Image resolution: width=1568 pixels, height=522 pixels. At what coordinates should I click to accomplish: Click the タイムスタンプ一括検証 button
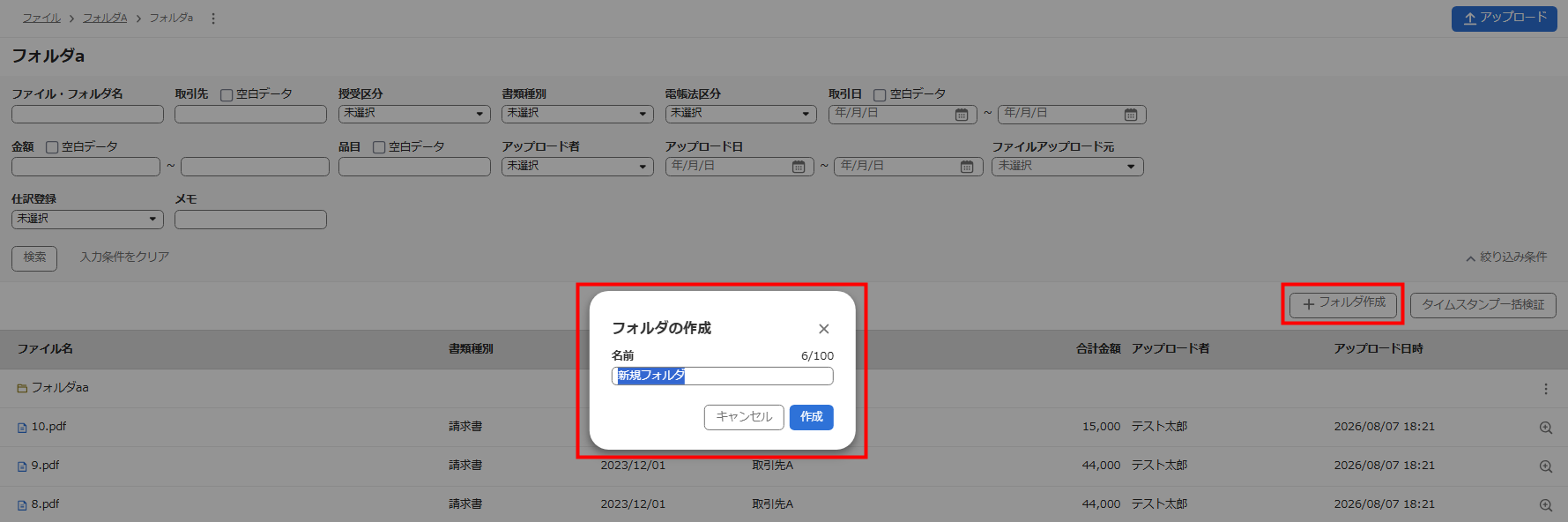point(1483,305)
